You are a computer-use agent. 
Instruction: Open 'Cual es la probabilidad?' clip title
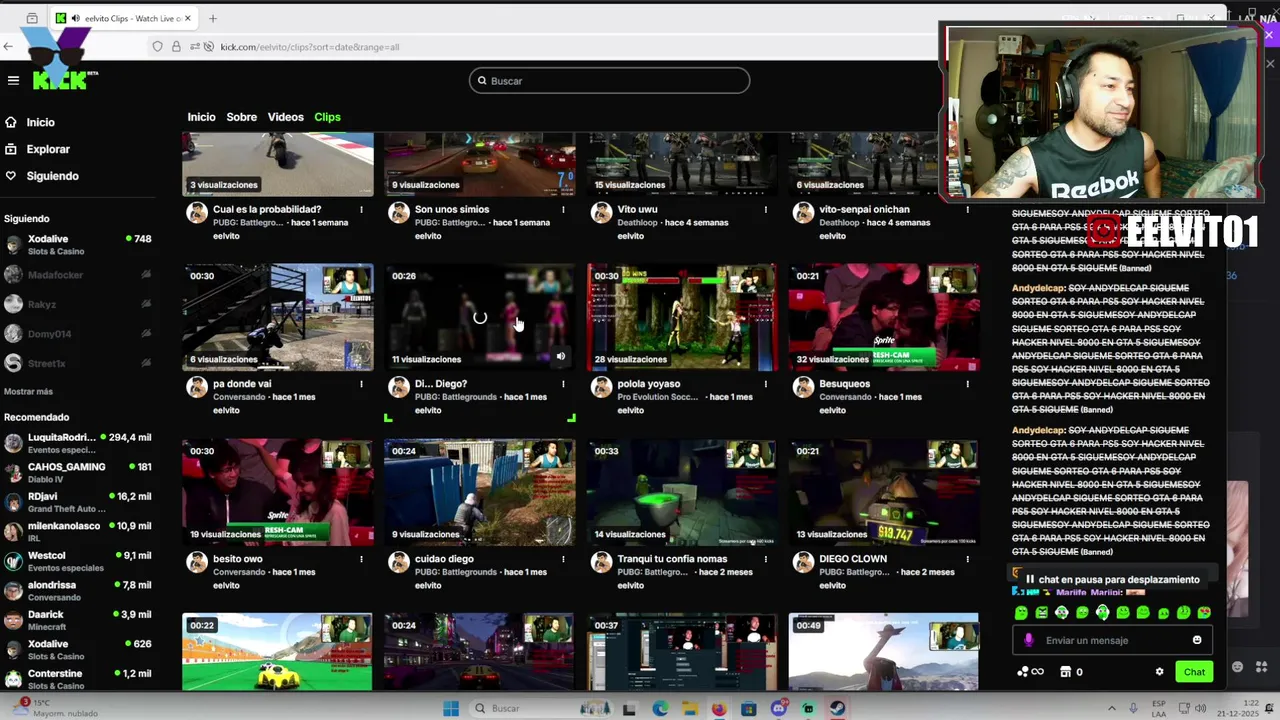267,210
